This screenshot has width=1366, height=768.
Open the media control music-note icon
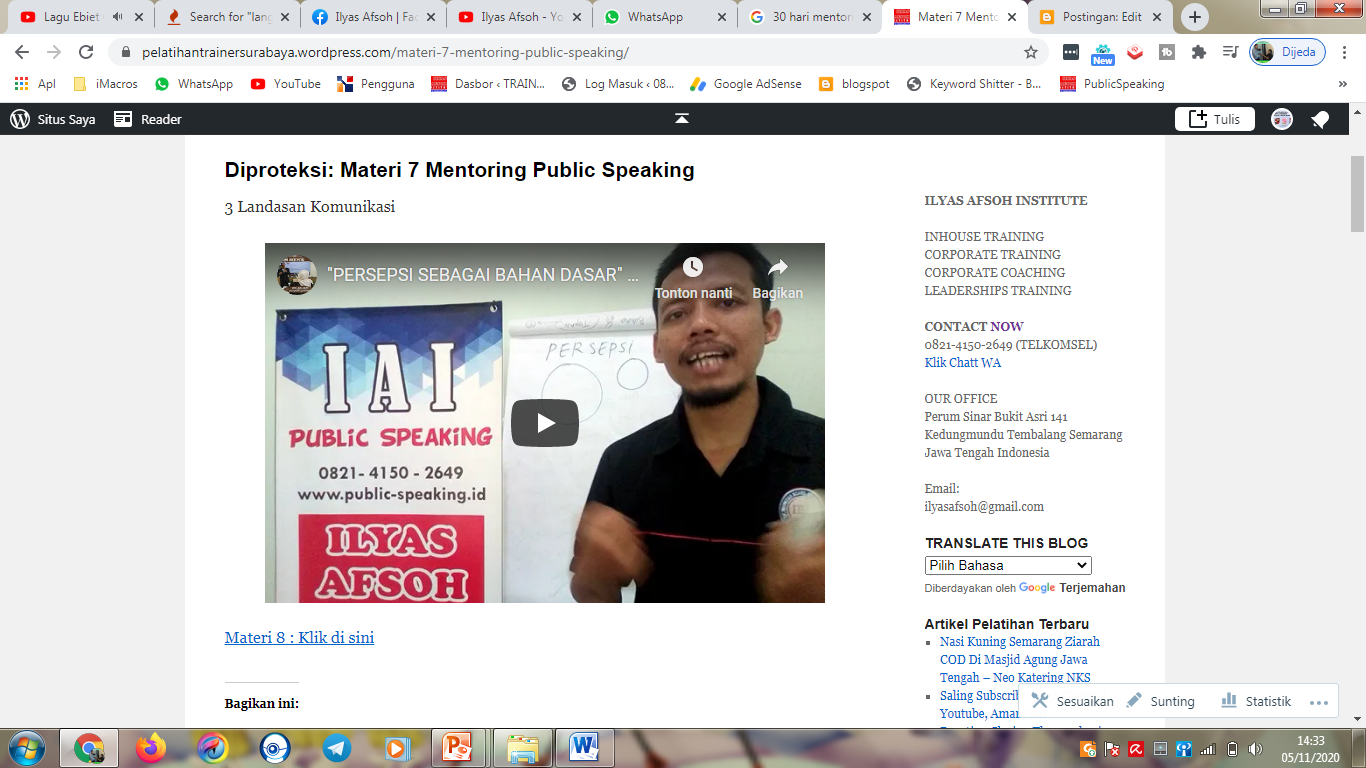click(x=1230, y=52)
